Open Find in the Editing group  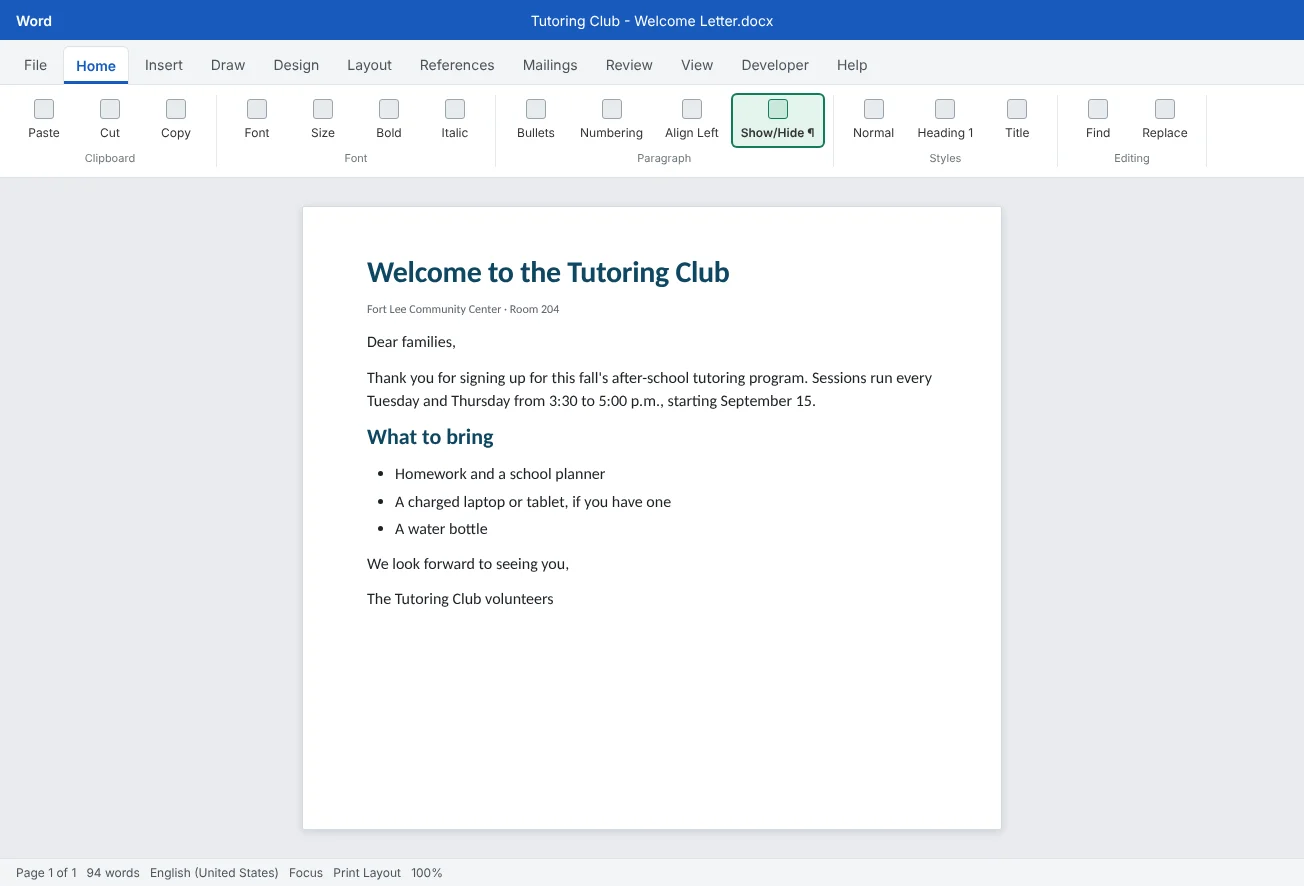pos(1098,120)
